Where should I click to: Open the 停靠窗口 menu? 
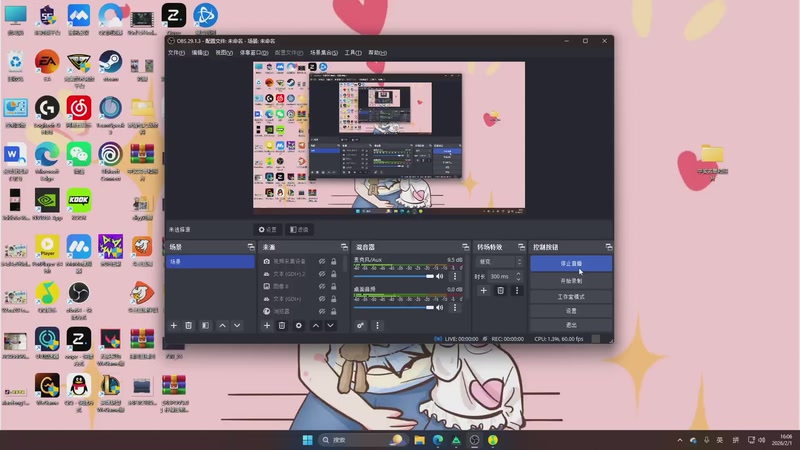(254, 53)
